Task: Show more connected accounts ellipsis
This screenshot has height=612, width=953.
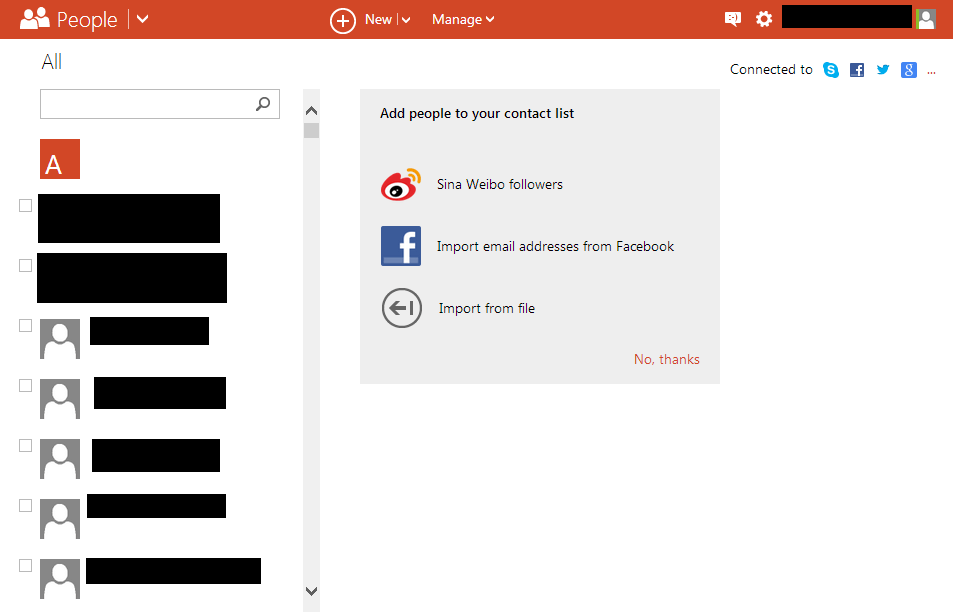Action: (x=931, y=72)
